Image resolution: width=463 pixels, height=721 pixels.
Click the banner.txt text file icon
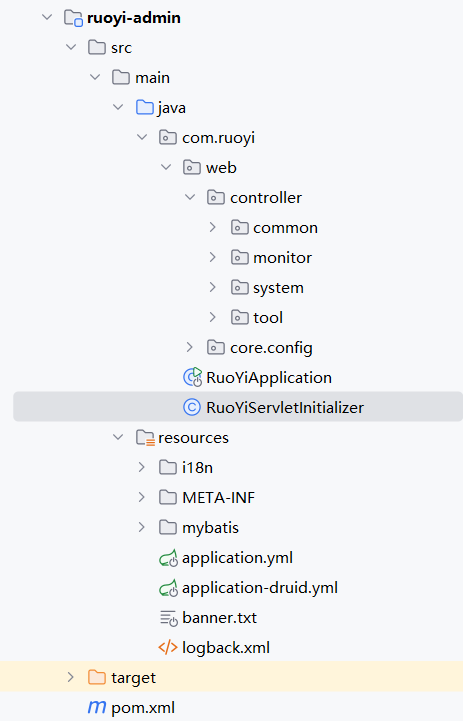[168, 618]
